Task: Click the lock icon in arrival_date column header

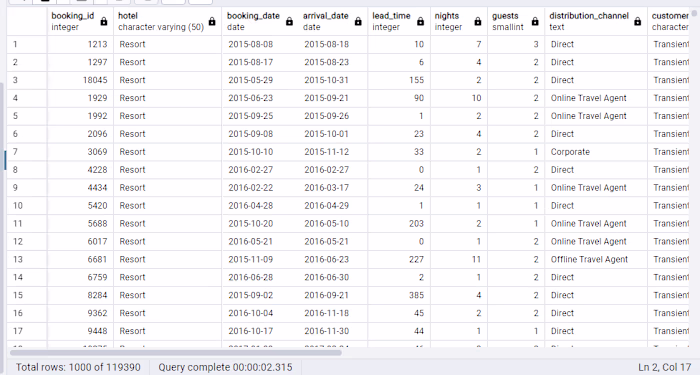Action: pos(358,21)
